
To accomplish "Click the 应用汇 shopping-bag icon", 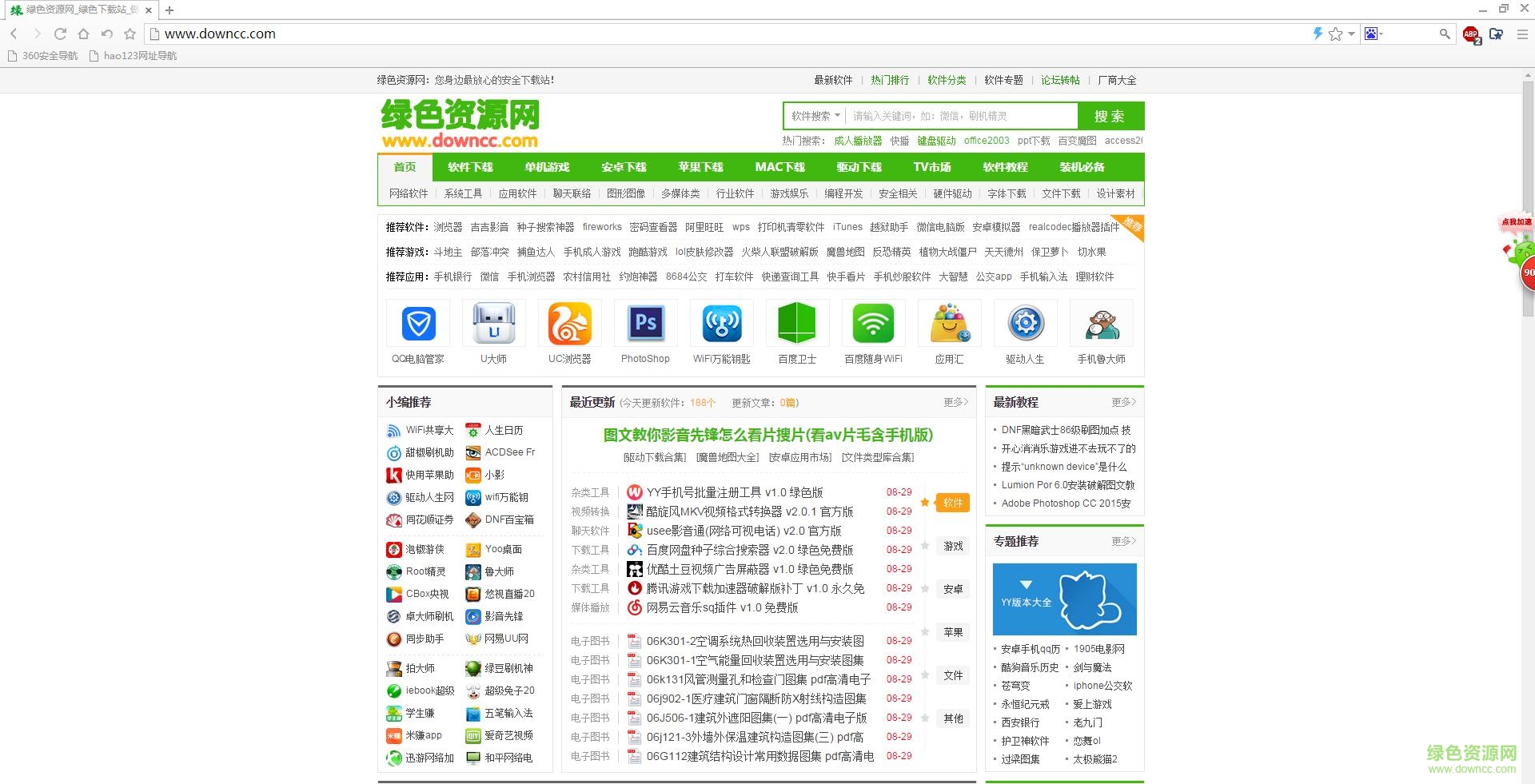I will click(949, 324).
